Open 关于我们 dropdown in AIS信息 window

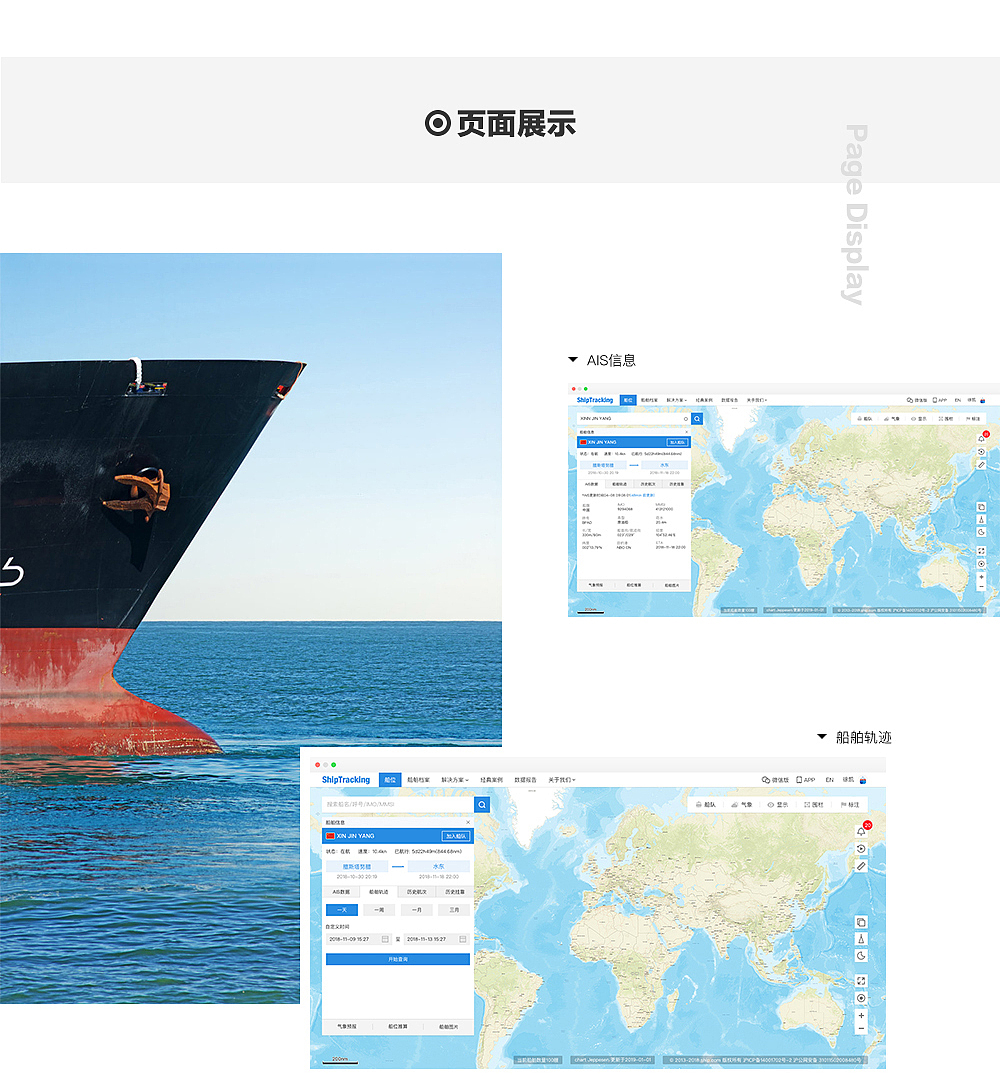[x=756, y=400]
